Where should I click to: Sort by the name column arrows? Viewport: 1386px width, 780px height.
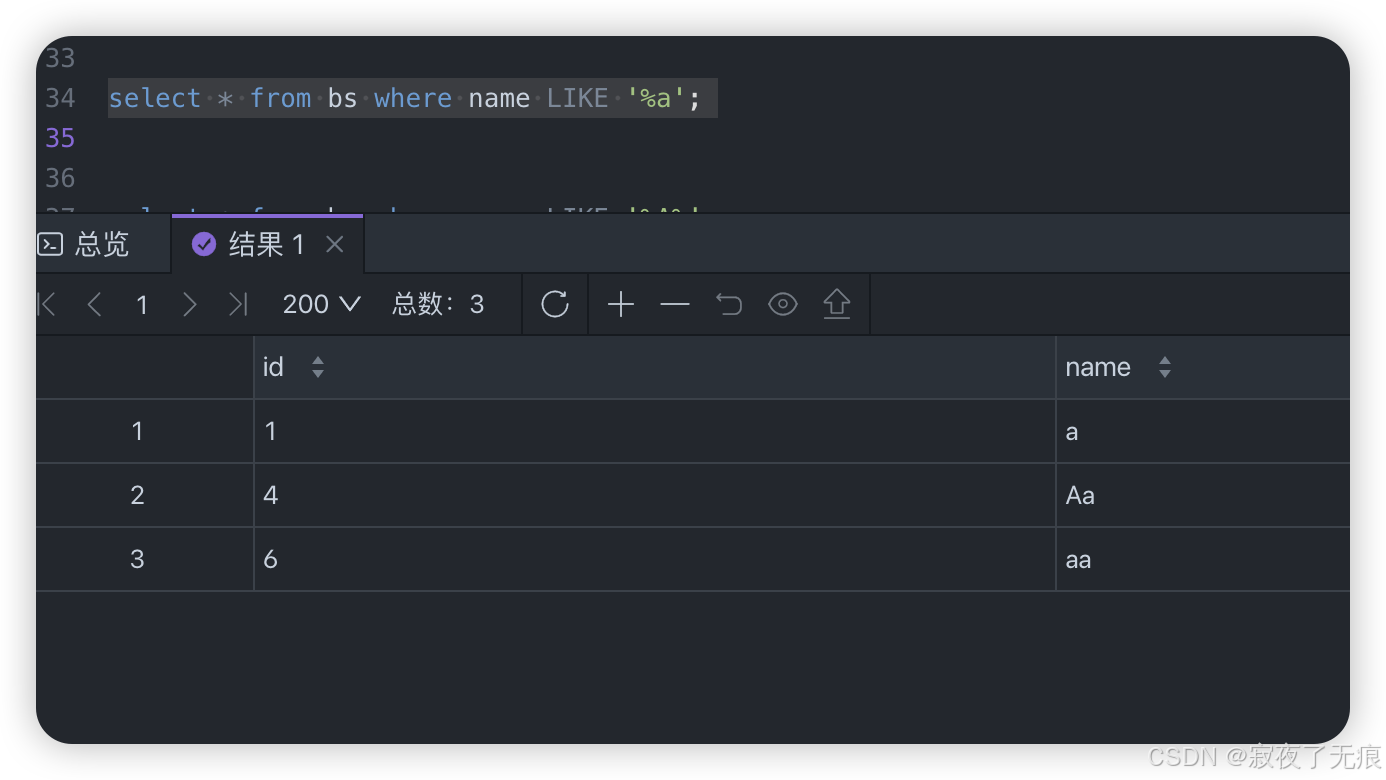[1165, 367]
